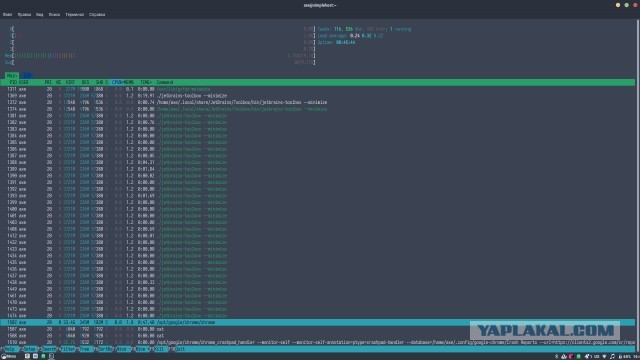Screen dimensions: 640x360
Task: Select process 1507 cat row
Action: click(318, 329)
